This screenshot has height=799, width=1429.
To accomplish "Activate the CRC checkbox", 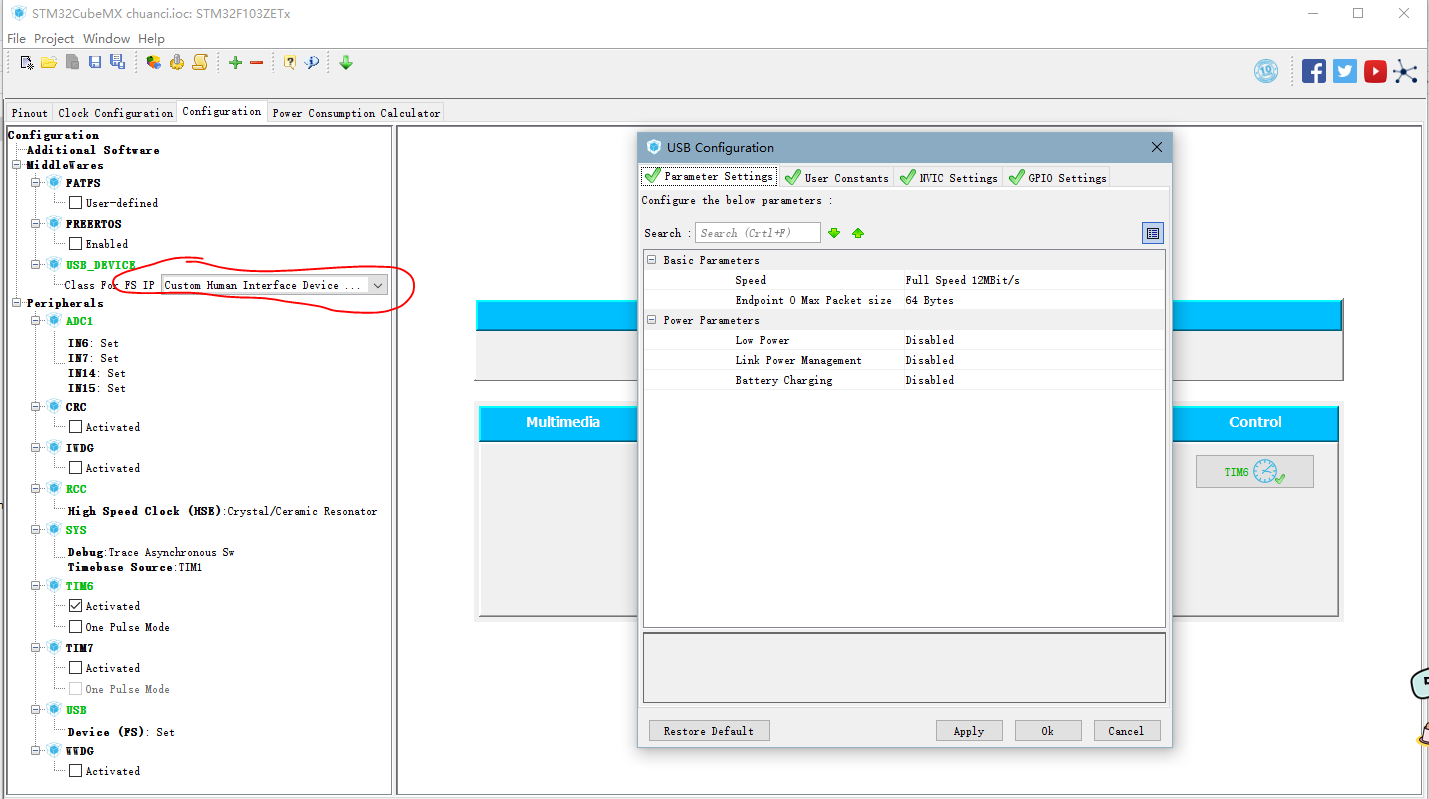I will (75, 426).
